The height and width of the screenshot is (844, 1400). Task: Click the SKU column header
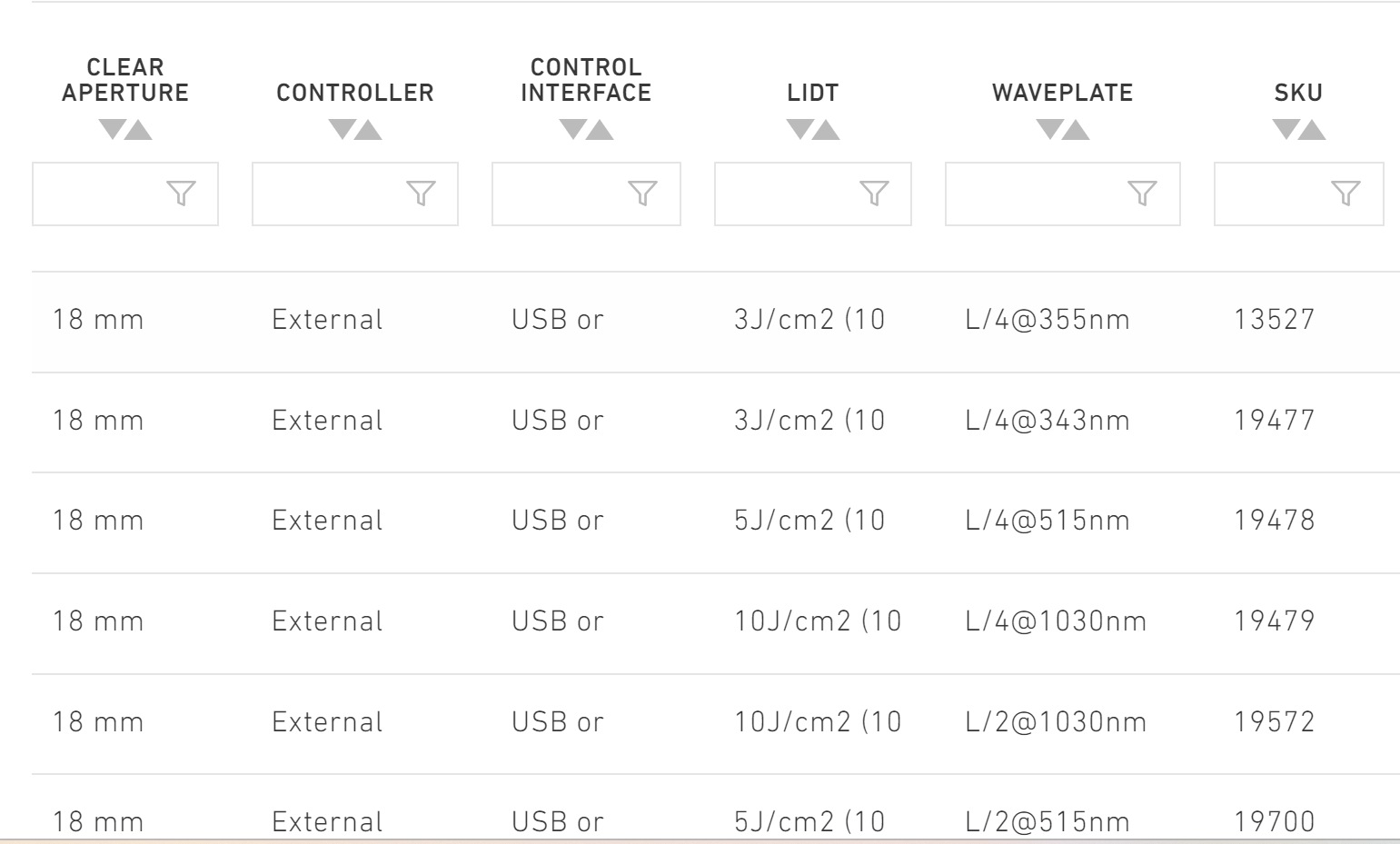[1298, 93]
